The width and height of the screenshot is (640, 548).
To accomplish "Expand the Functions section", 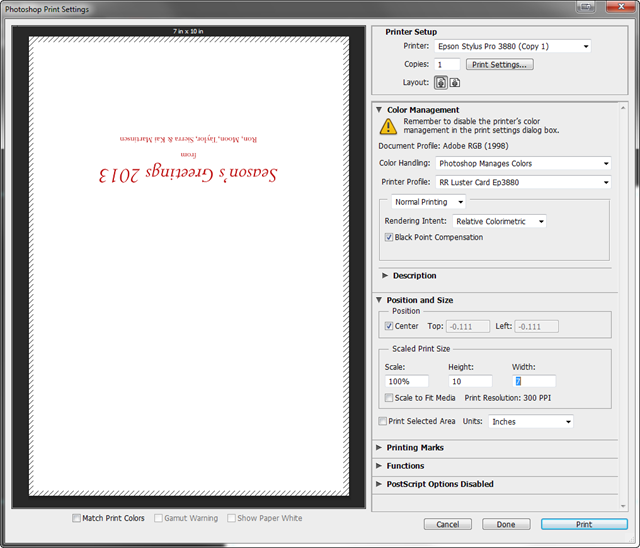I will (379, 466).
